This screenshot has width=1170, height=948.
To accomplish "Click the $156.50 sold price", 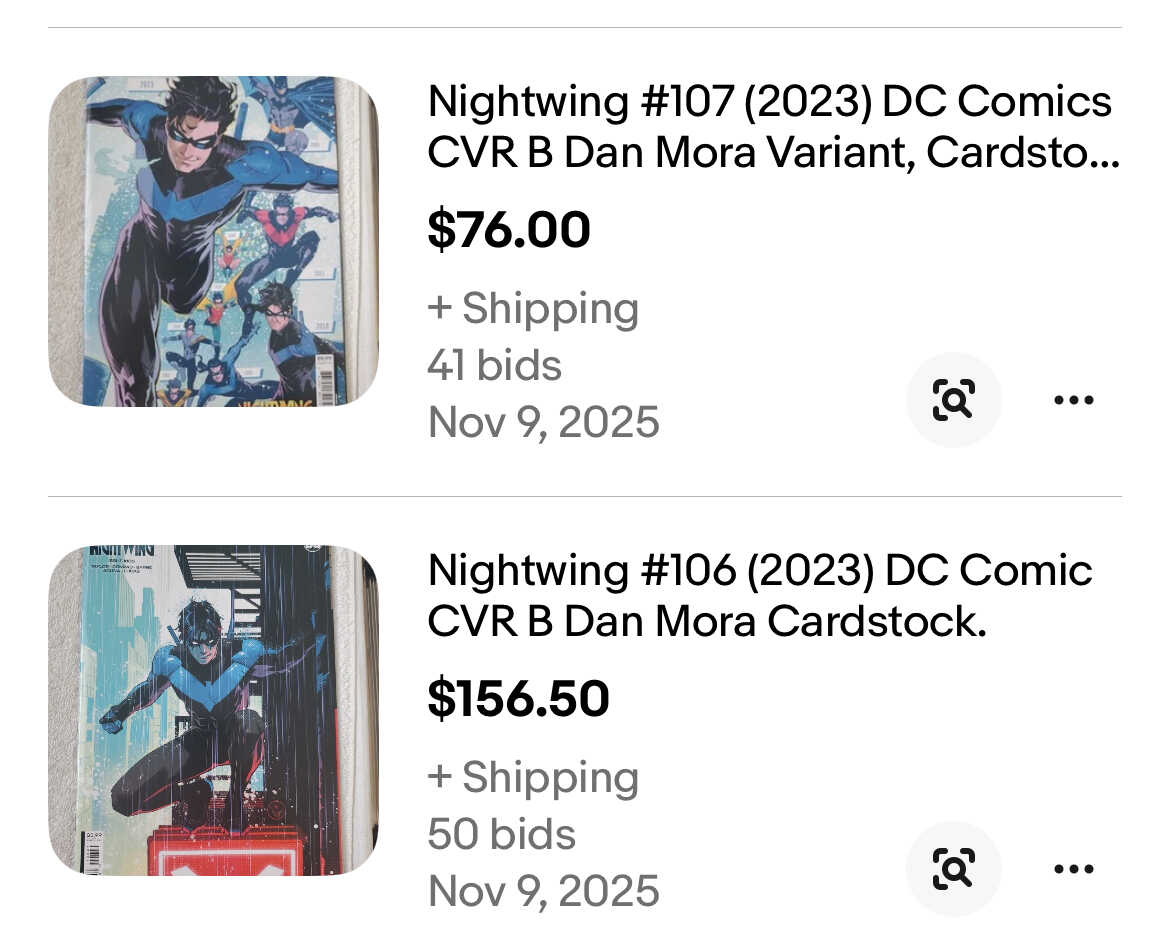I will click(518, 698).
